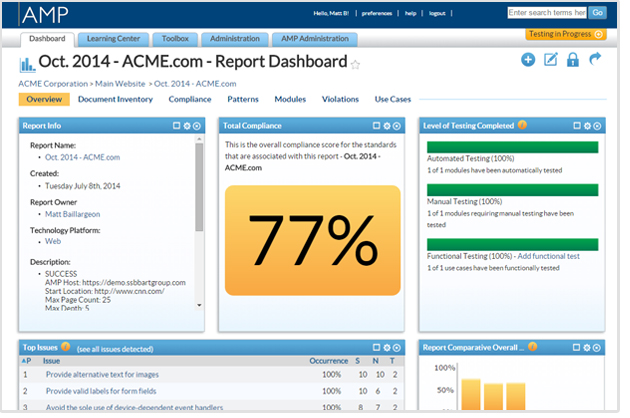The image size is (630, 418).
Task: Open Level of Testing Completed settings gear
Action: pyautogui.click(x=587, y=126)
